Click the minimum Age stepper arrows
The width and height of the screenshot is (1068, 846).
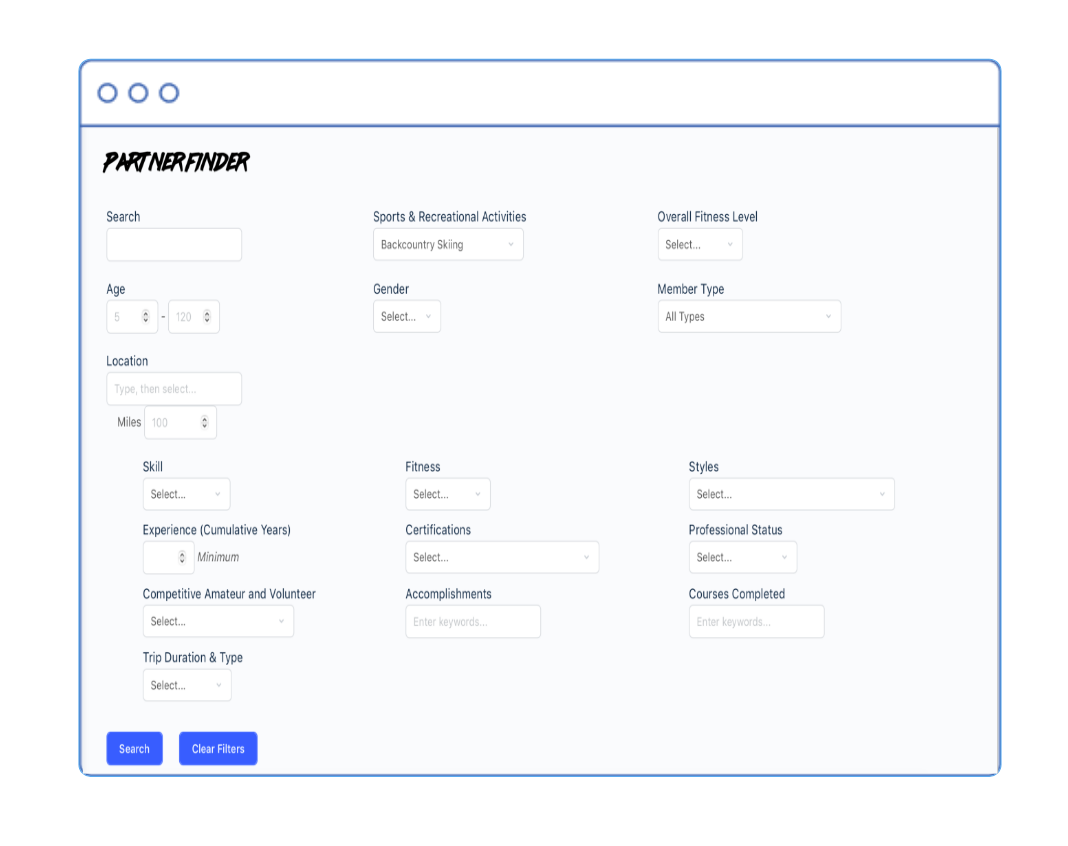[x=146, y=317]
